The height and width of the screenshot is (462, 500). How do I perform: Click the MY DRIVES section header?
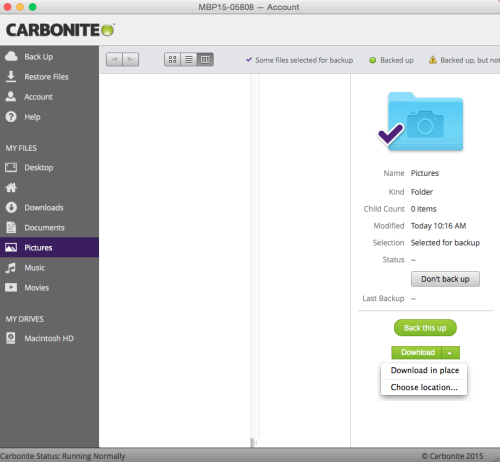click(x=24, y=319)
